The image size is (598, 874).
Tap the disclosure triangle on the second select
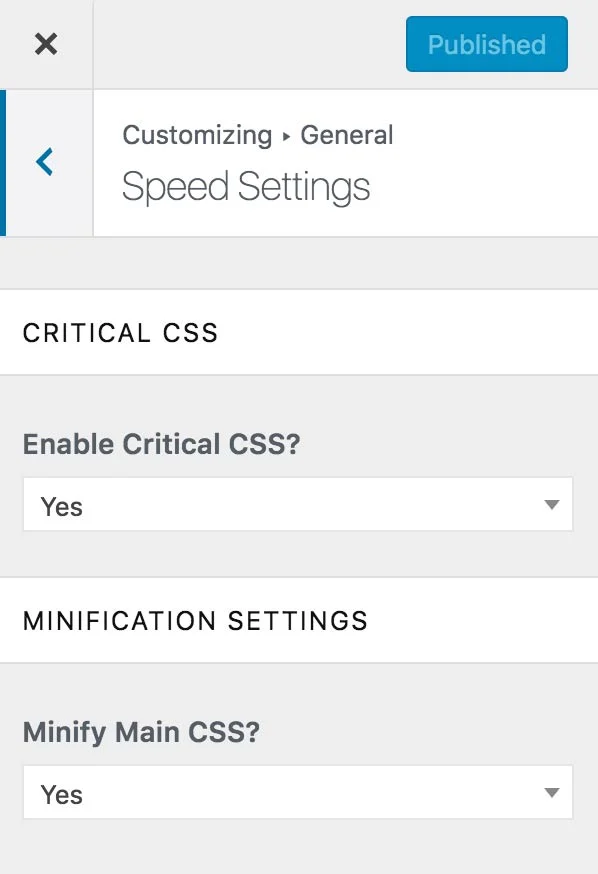point(552,793)
